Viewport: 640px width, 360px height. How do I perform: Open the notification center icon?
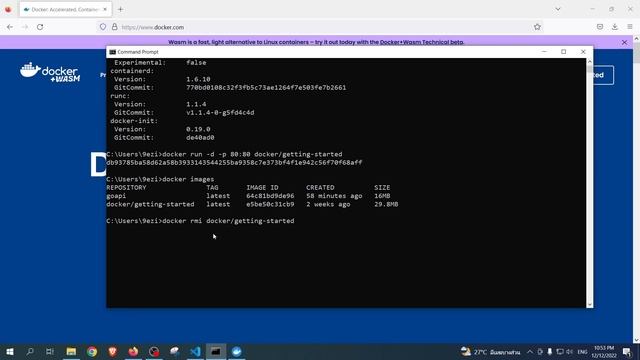point(627,351)
